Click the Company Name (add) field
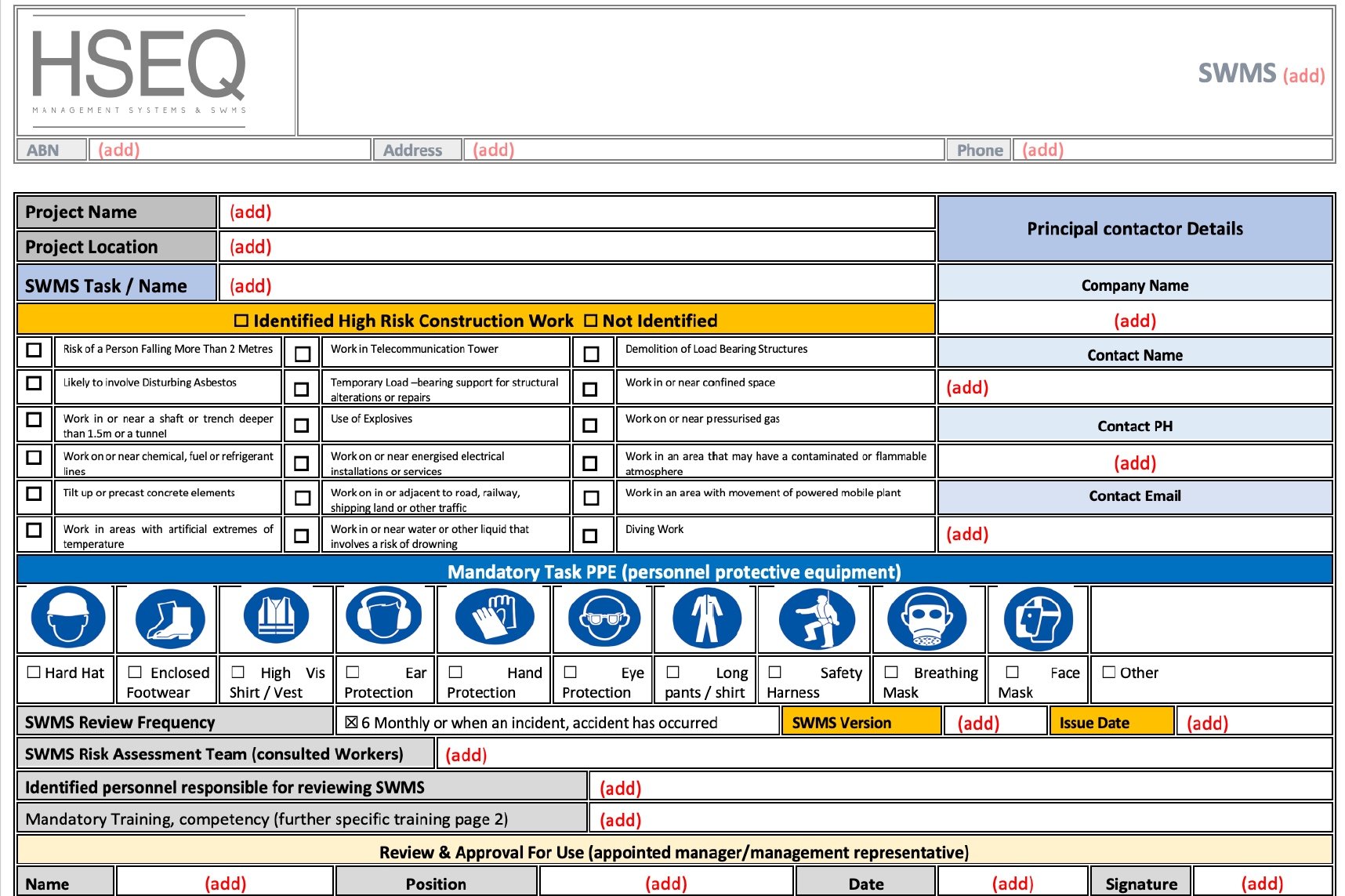 (1135, 321)
